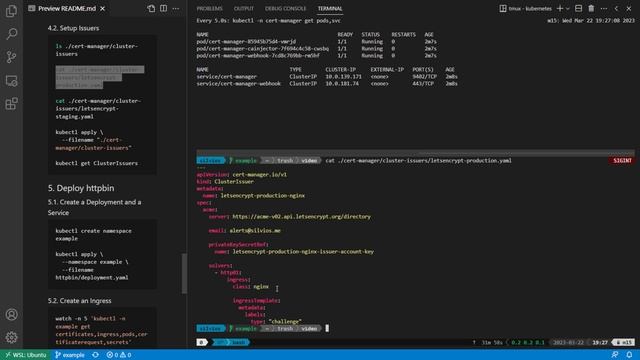Viewport: 640px width, 360px height.
Task: Click the panel chevron left of close
Action: coord(616,9)
